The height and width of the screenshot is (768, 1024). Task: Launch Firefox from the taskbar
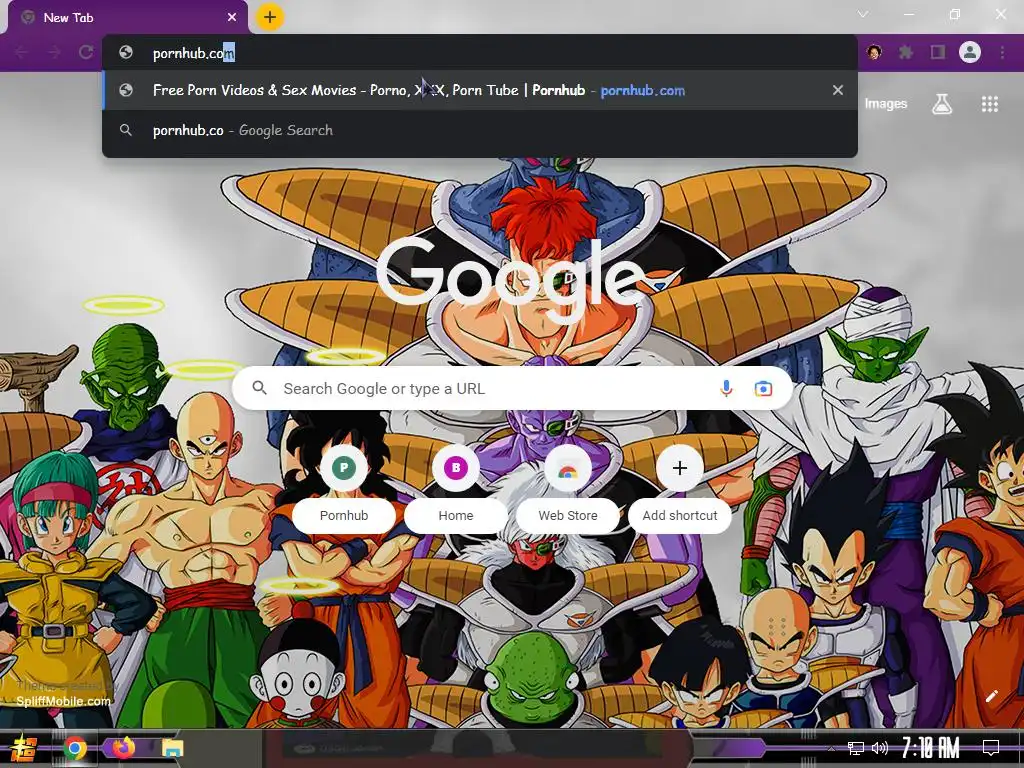(123, 747)
